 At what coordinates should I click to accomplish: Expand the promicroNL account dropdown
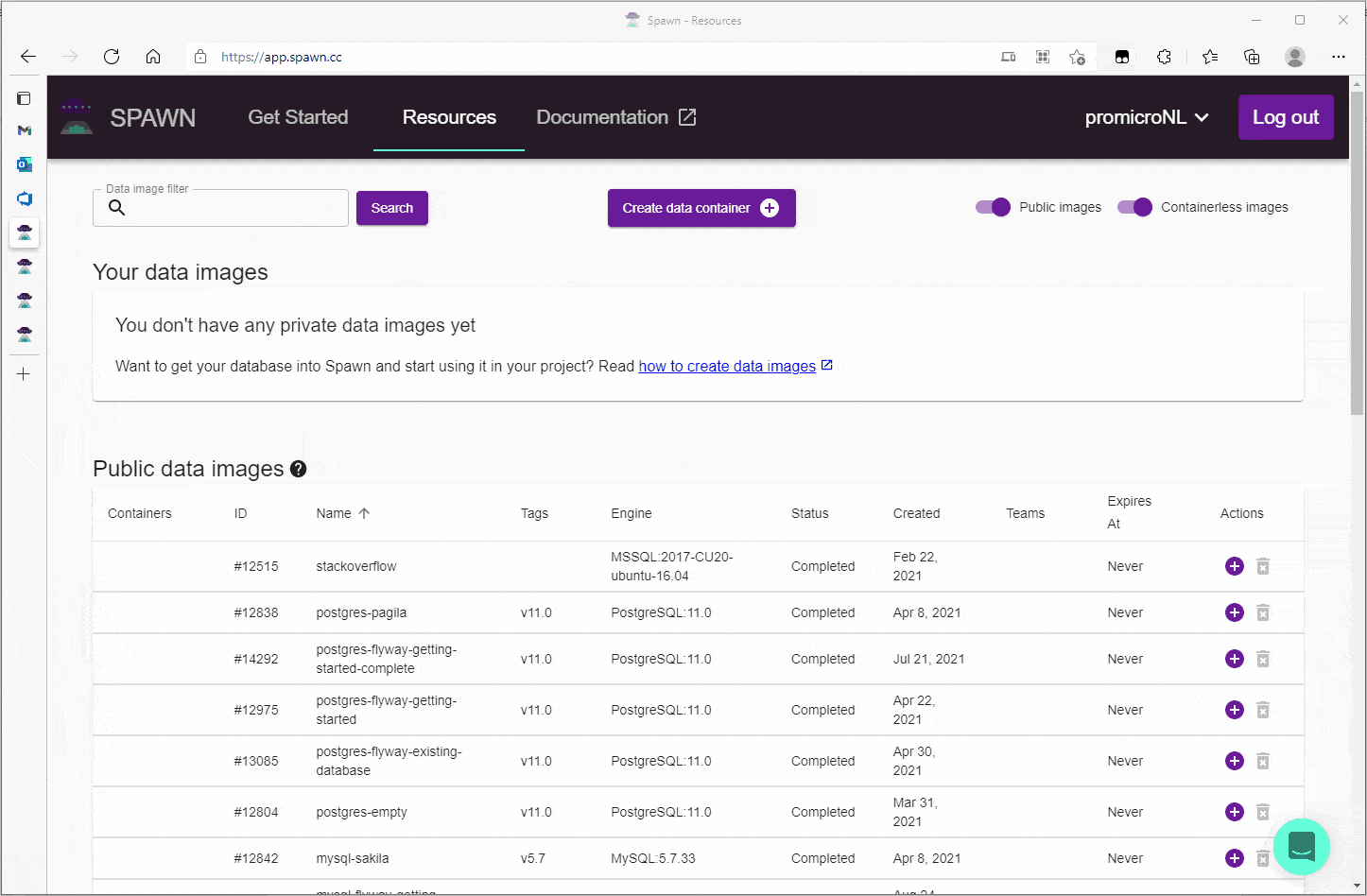coord(1147,117)
